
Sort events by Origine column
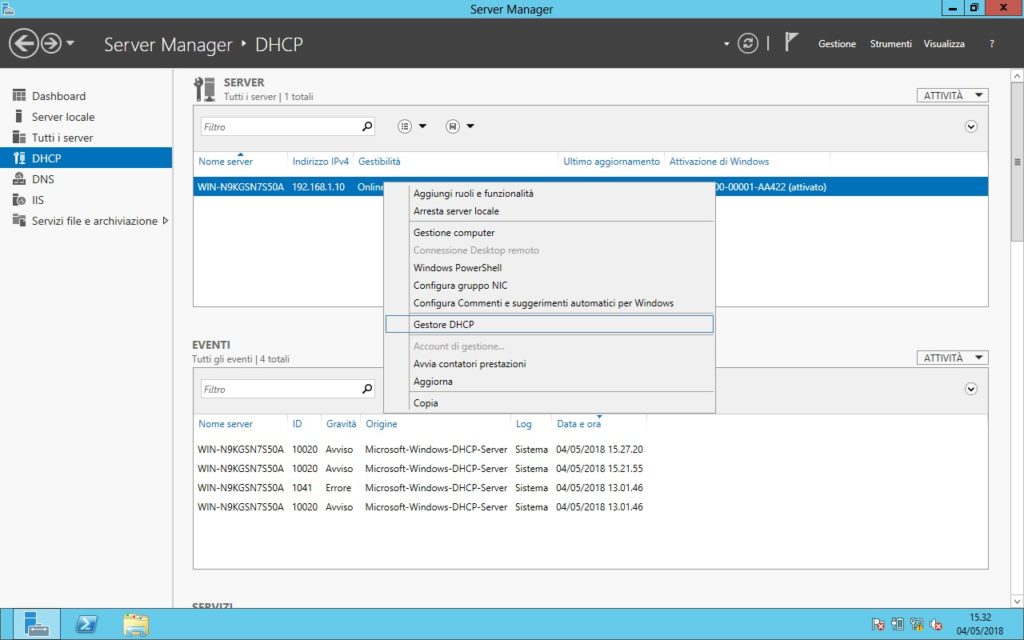(381, 424)
